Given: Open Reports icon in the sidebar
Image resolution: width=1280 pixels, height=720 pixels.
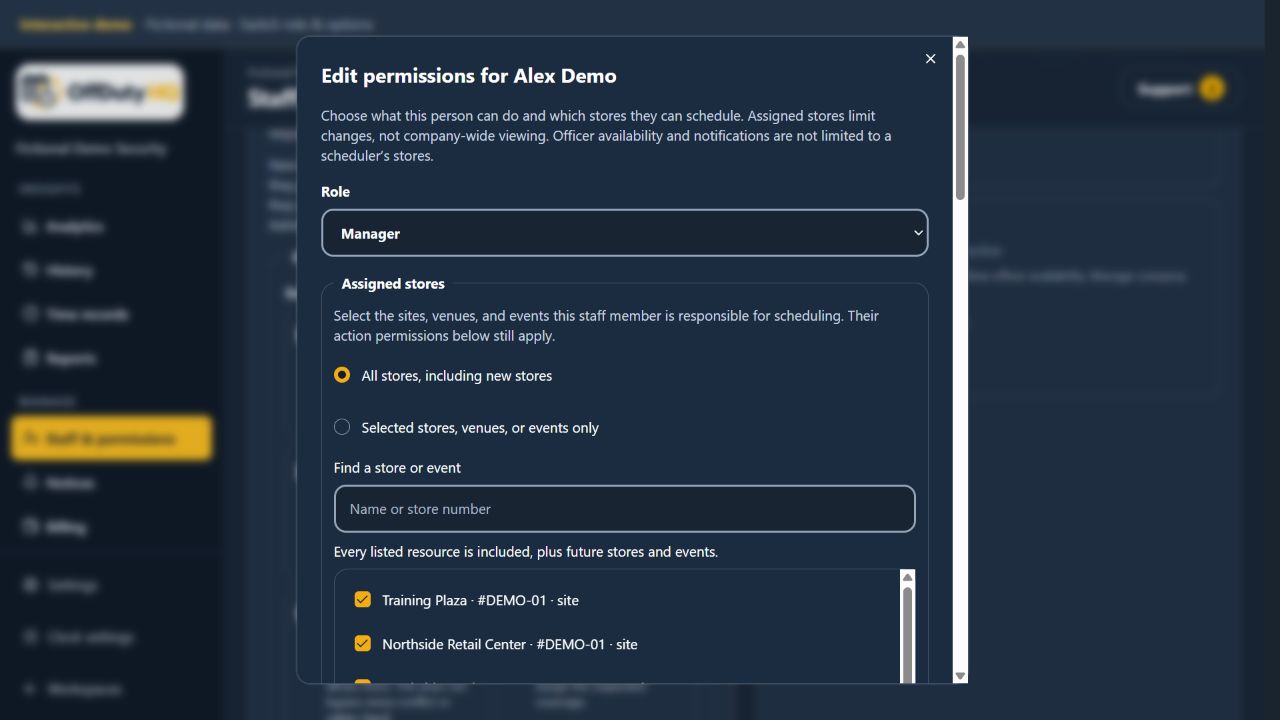Looking at the screenshot, I should pyautogui.click(x=30, y=358).
